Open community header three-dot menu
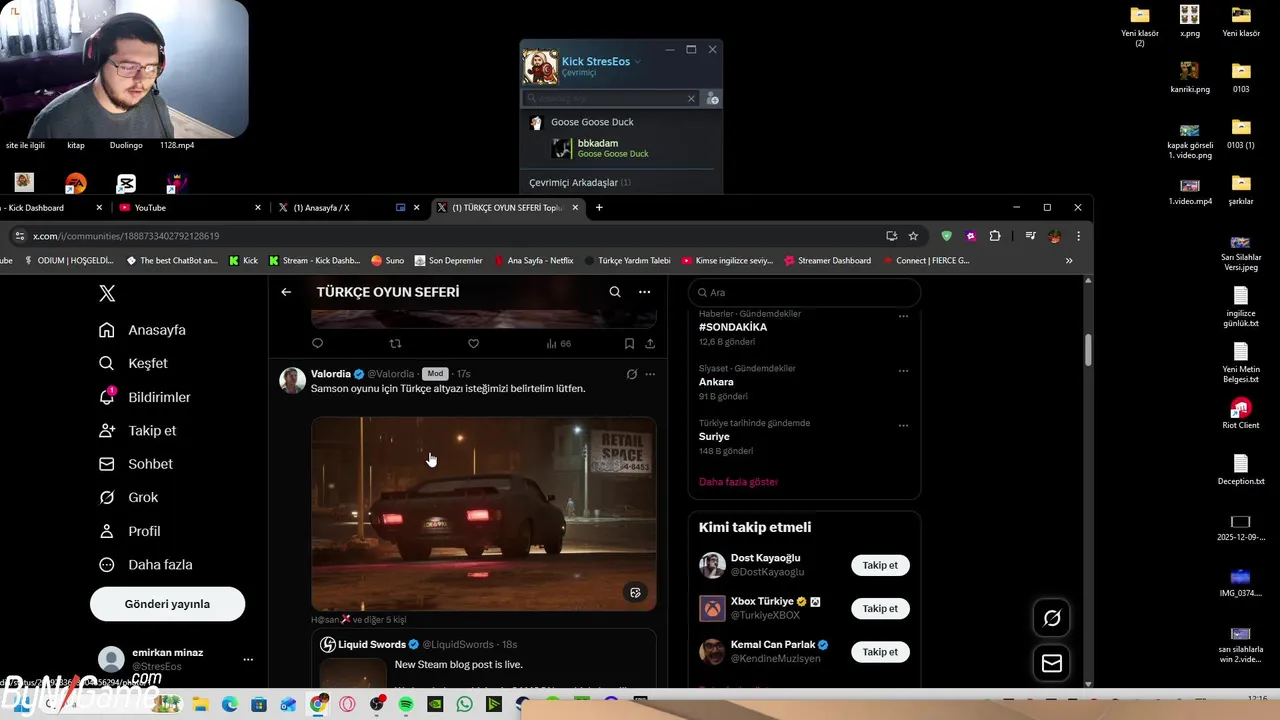Screen dimensions: 1280x720 click(x=644, y=292)
